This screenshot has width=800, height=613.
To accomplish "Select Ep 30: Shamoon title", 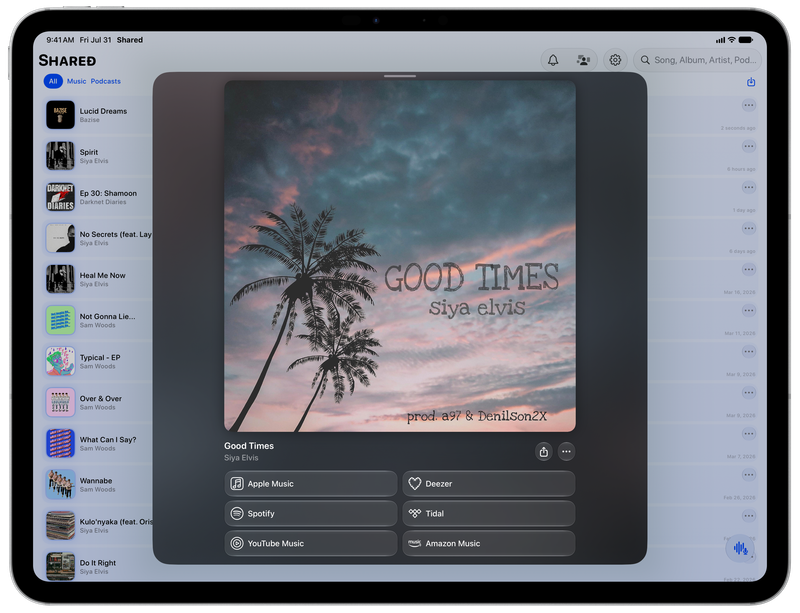I will pos(108,193).
